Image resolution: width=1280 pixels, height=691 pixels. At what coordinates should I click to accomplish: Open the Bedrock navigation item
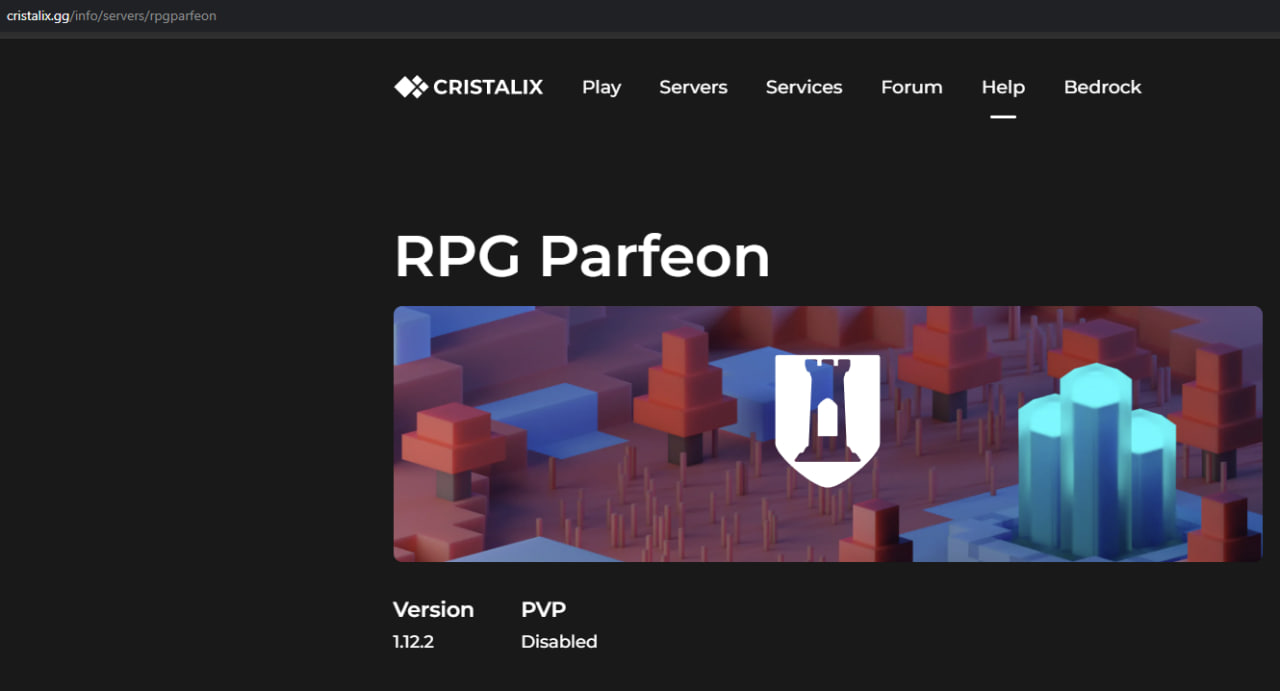point(1102,87)
